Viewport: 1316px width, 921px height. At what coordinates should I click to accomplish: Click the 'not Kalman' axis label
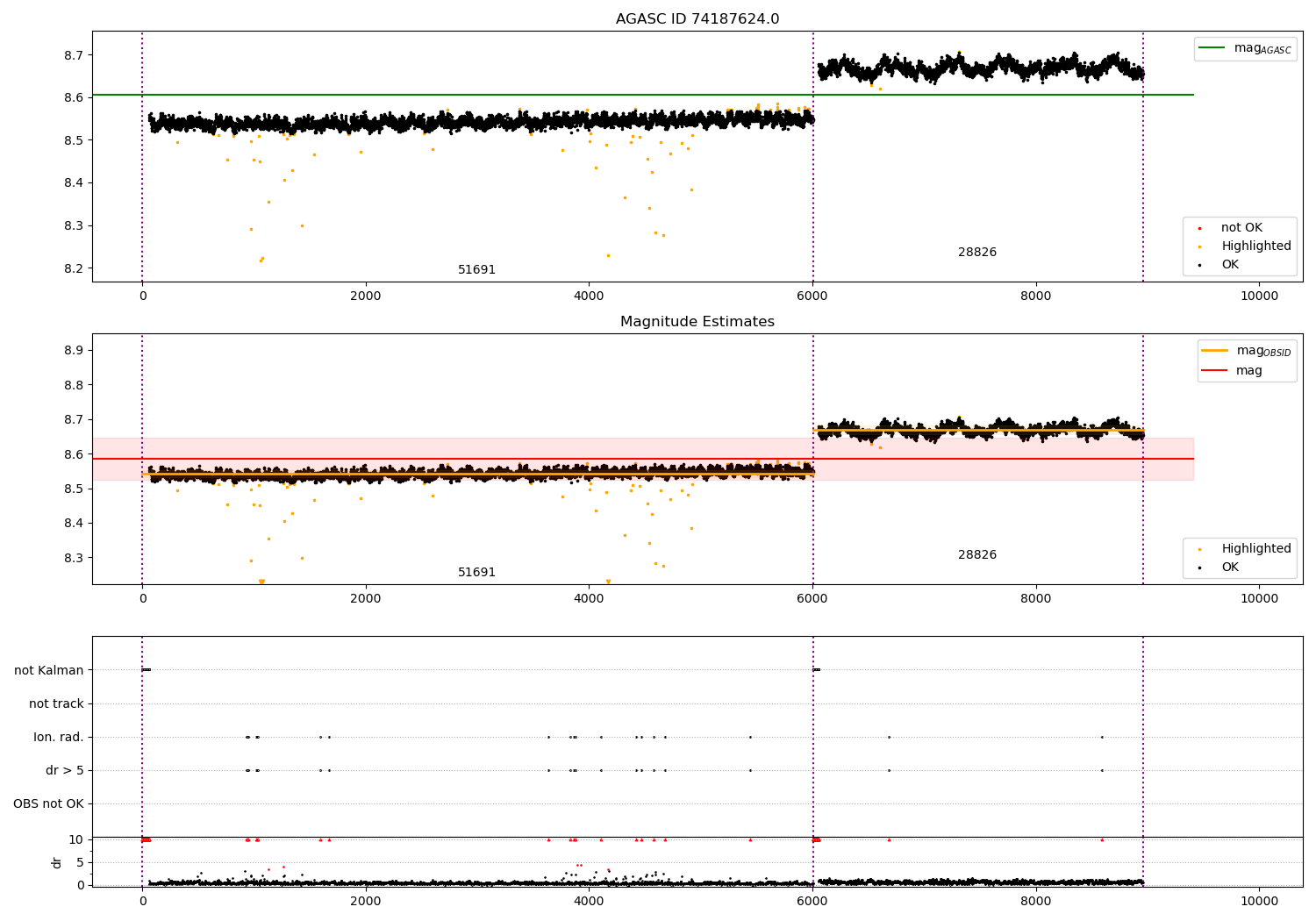tap(49, 670)
